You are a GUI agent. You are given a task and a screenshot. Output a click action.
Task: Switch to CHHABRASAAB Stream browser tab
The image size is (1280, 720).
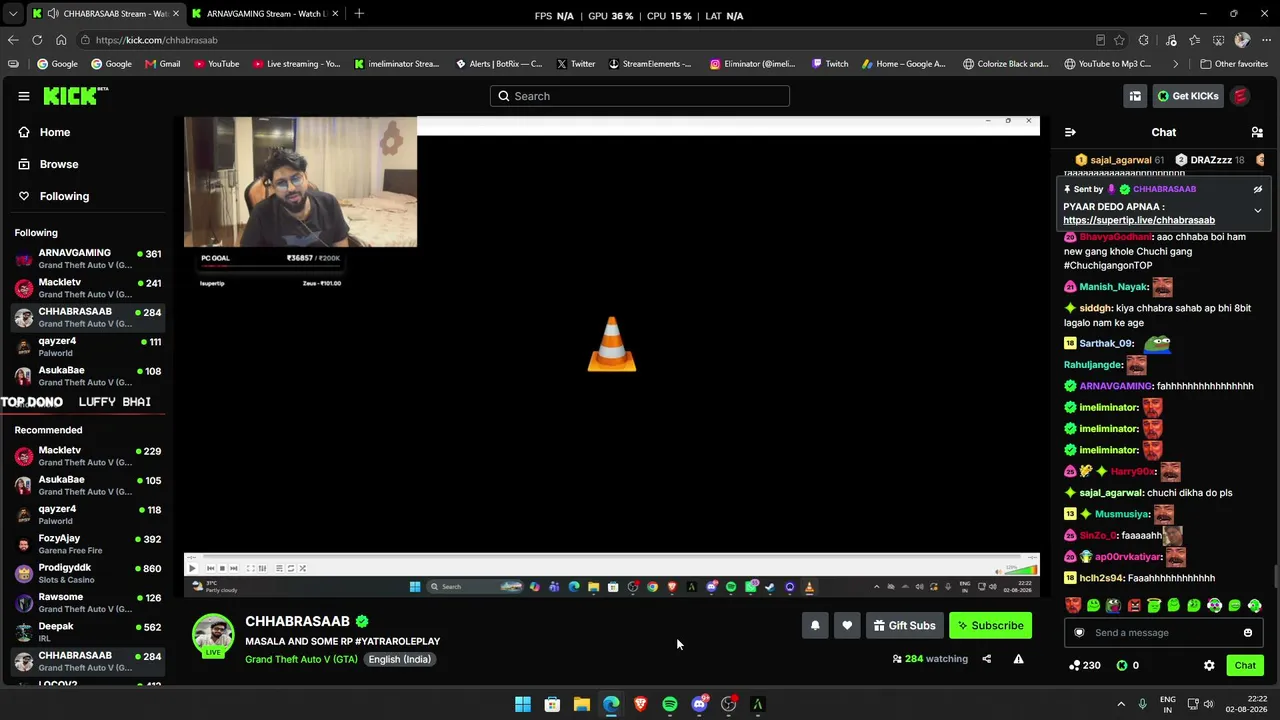click(x=105, y=14)
